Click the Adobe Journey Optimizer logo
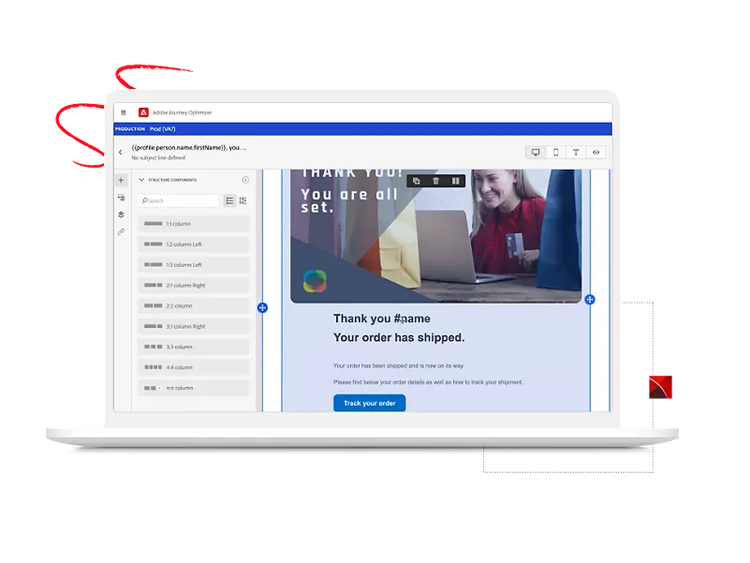Image resolution: width=750 pixels, height=563 pixels. pyautogui.click(x=144, y=112)
